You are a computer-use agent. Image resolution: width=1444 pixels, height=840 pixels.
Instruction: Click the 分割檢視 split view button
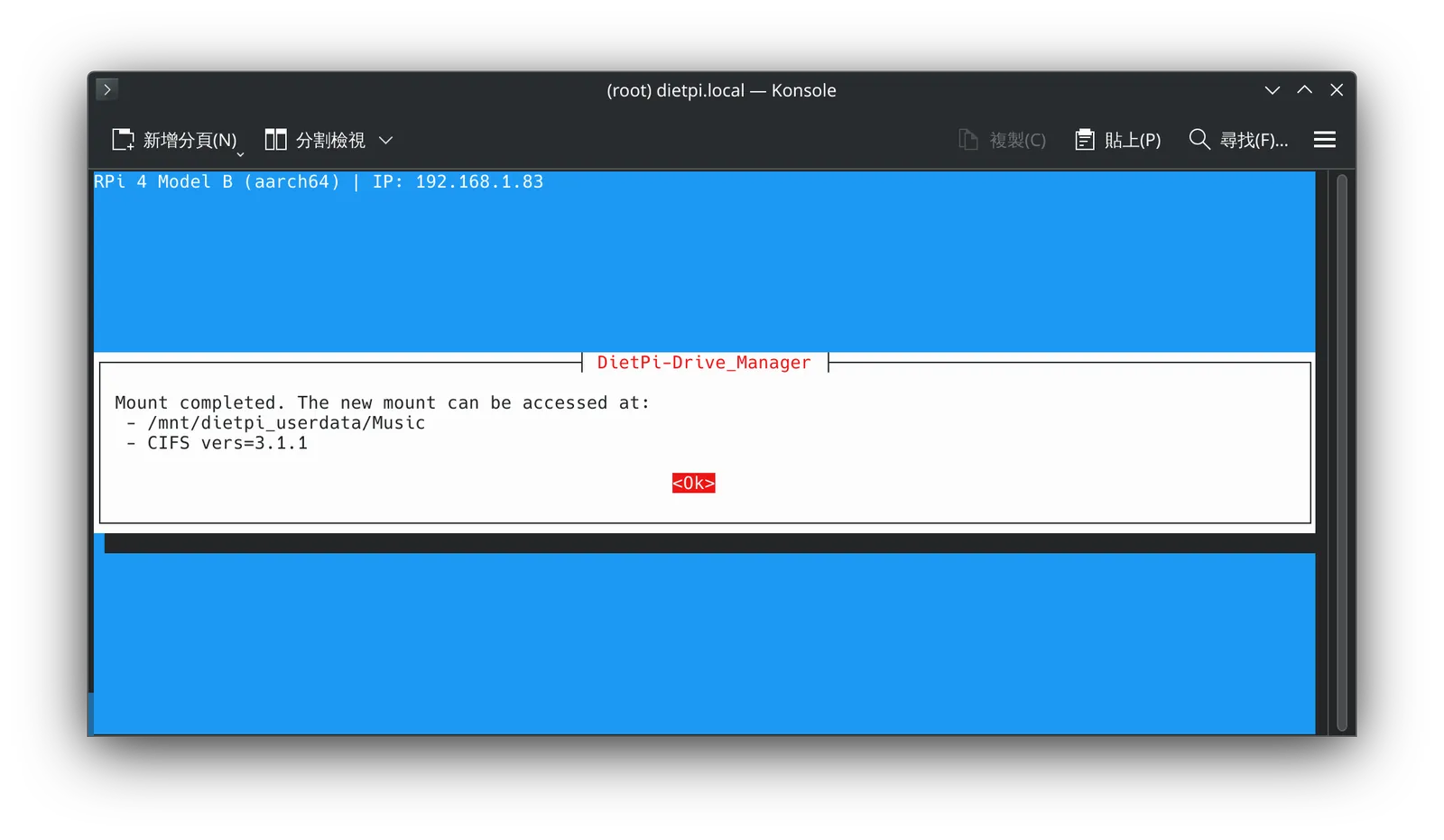tap(314, 140)
